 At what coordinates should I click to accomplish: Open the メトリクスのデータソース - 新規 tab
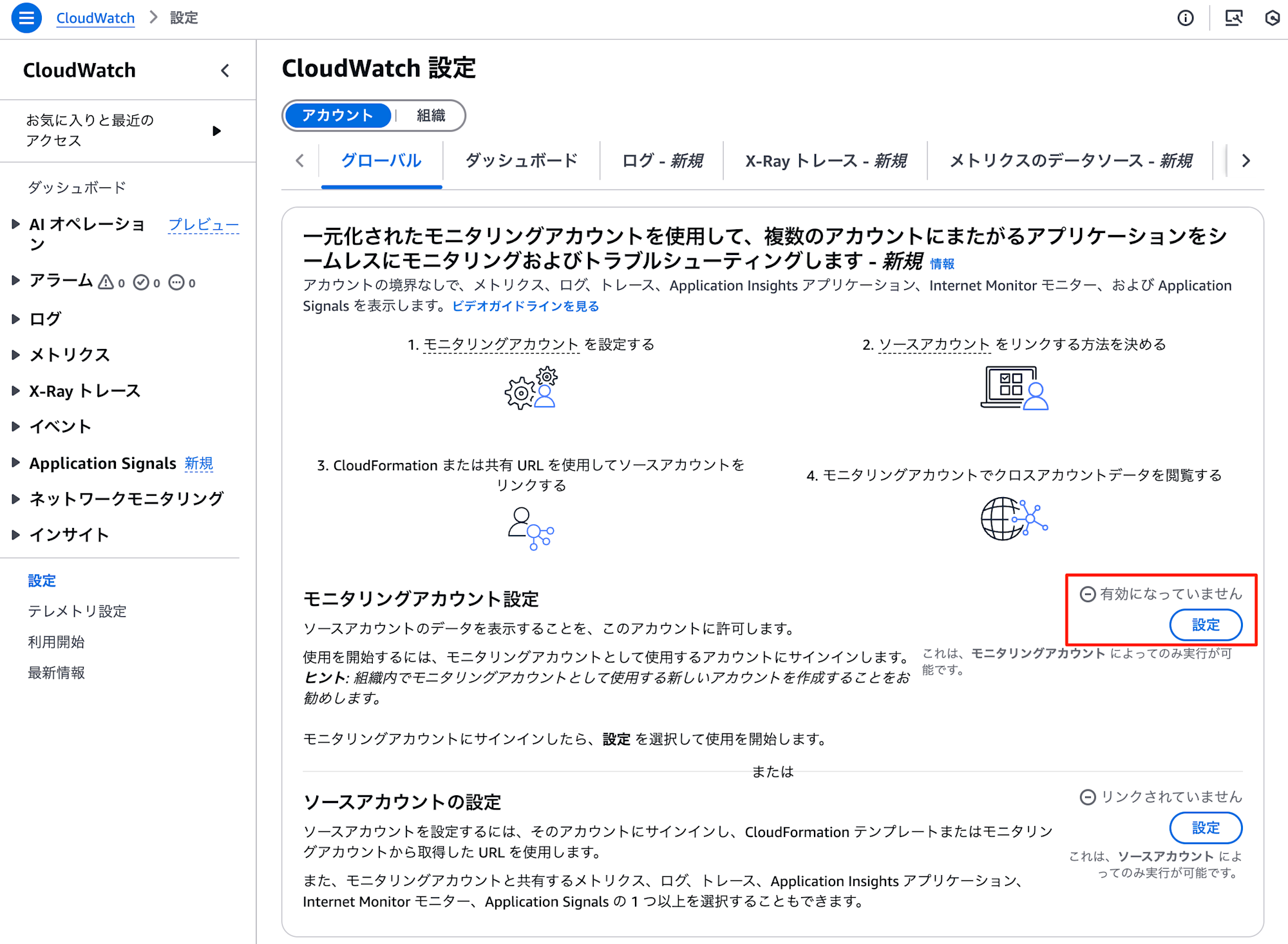tap(1071, 160)
